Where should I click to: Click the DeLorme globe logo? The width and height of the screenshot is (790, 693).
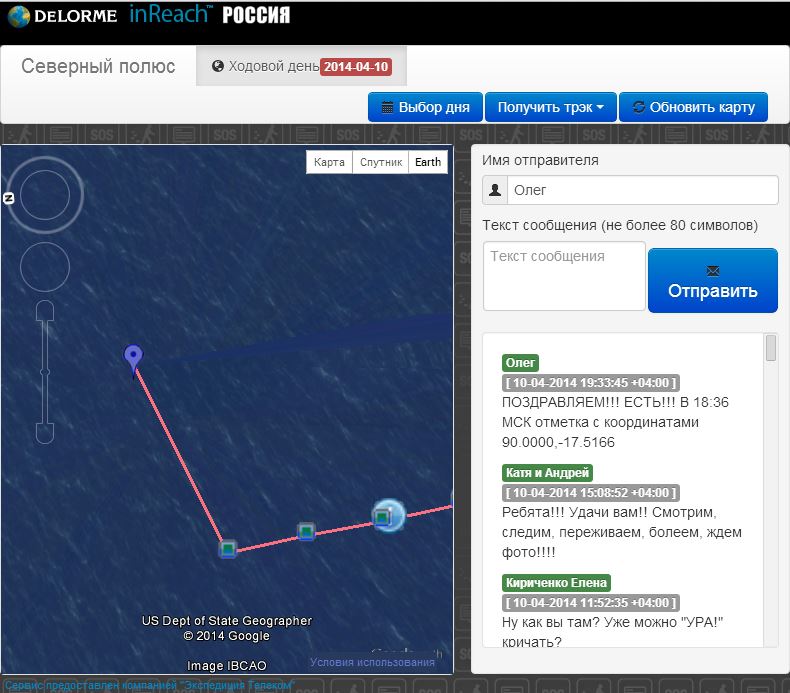coord(19,16)
